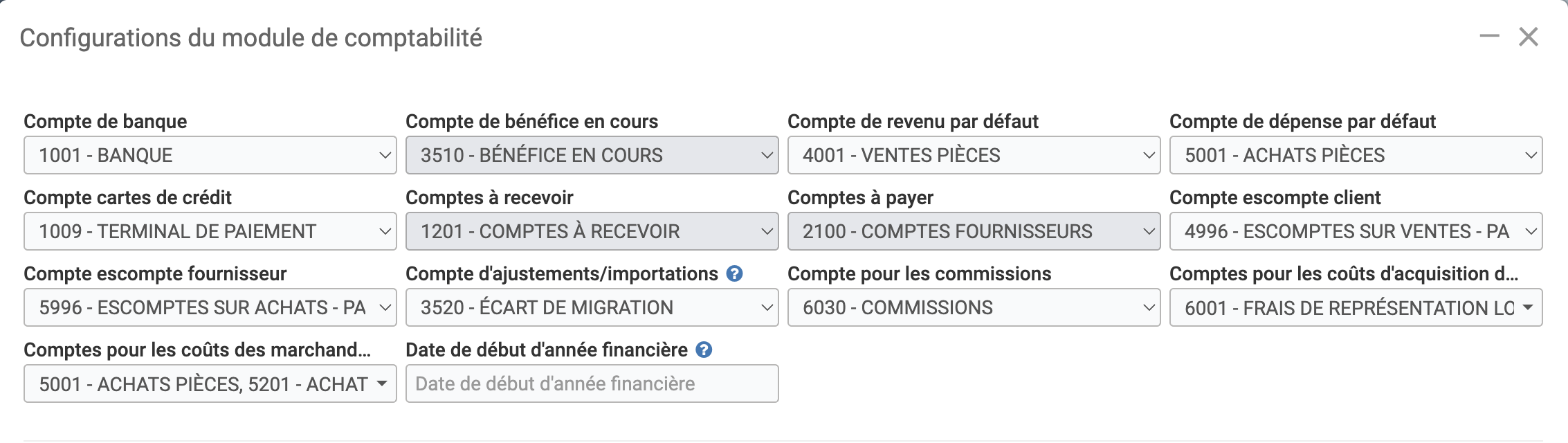Expand the Compte escompte fournisseur dropdown
The height and width of the screenshot is (443, 1568).
(210, 307)
